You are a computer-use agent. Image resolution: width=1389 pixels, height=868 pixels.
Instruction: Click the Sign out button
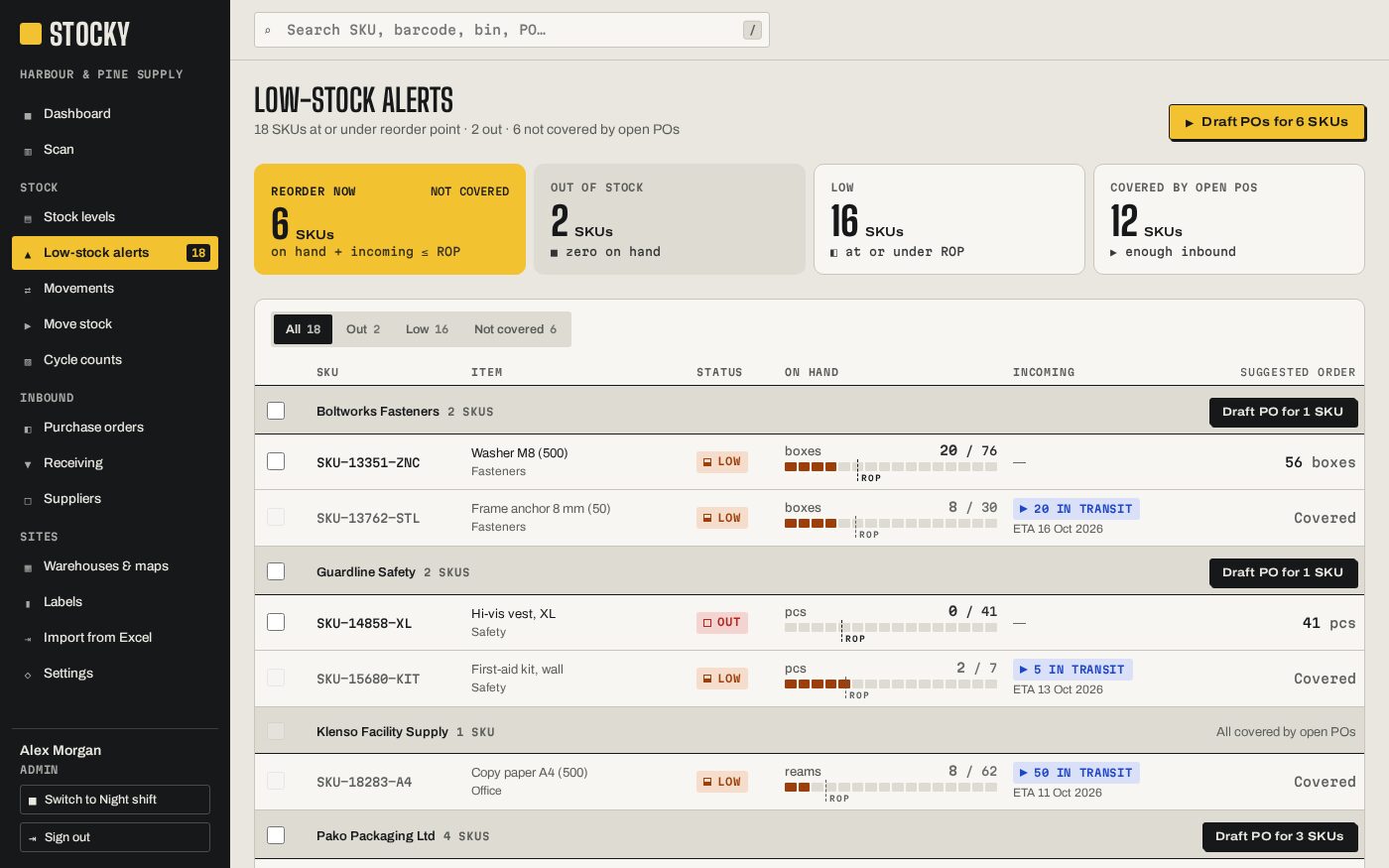click(x=115, y=837)
